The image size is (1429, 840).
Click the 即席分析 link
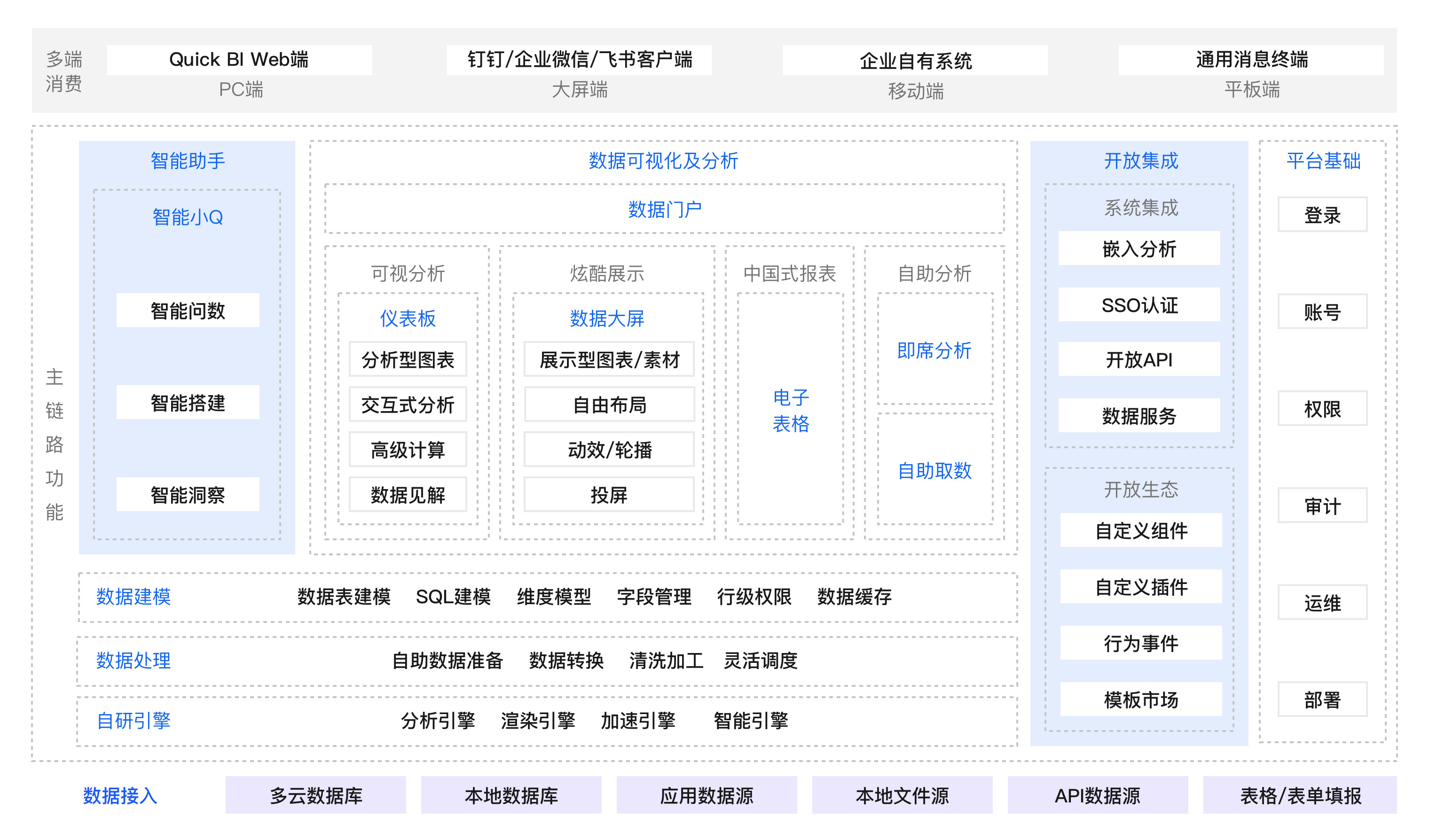[x=934, y=350]
